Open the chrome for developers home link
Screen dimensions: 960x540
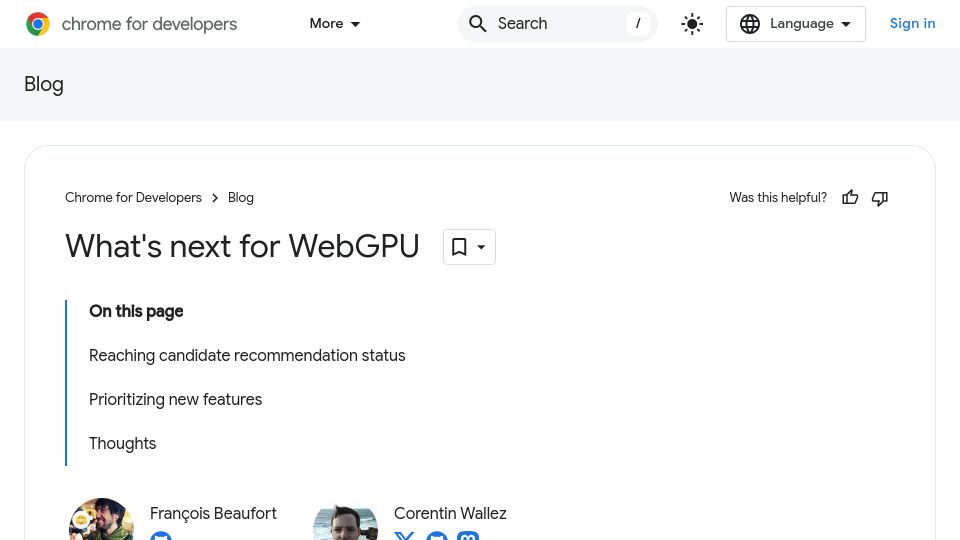click(x=131, y=24)
